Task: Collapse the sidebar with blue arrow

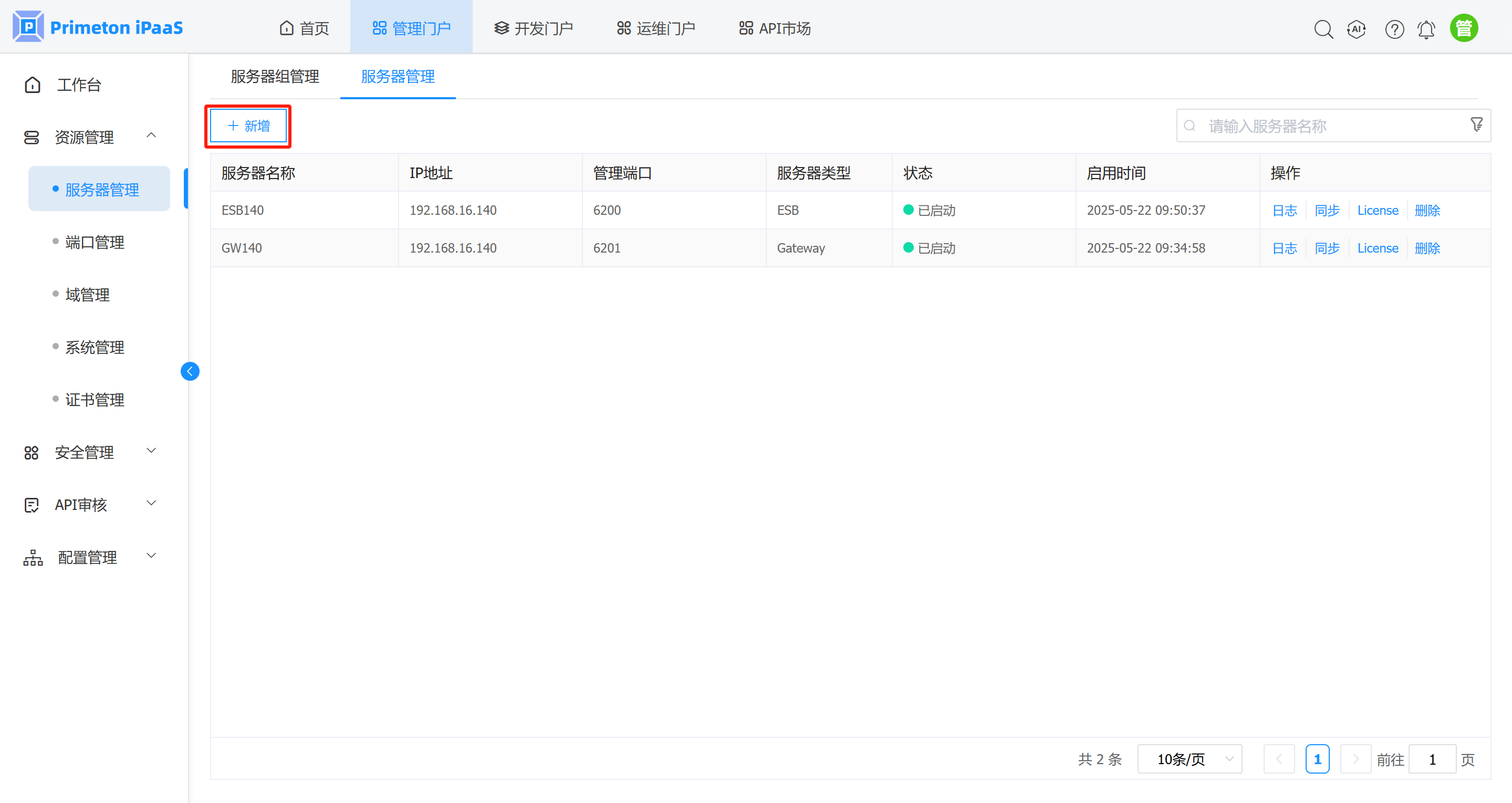Action: [x=190, y=371]
